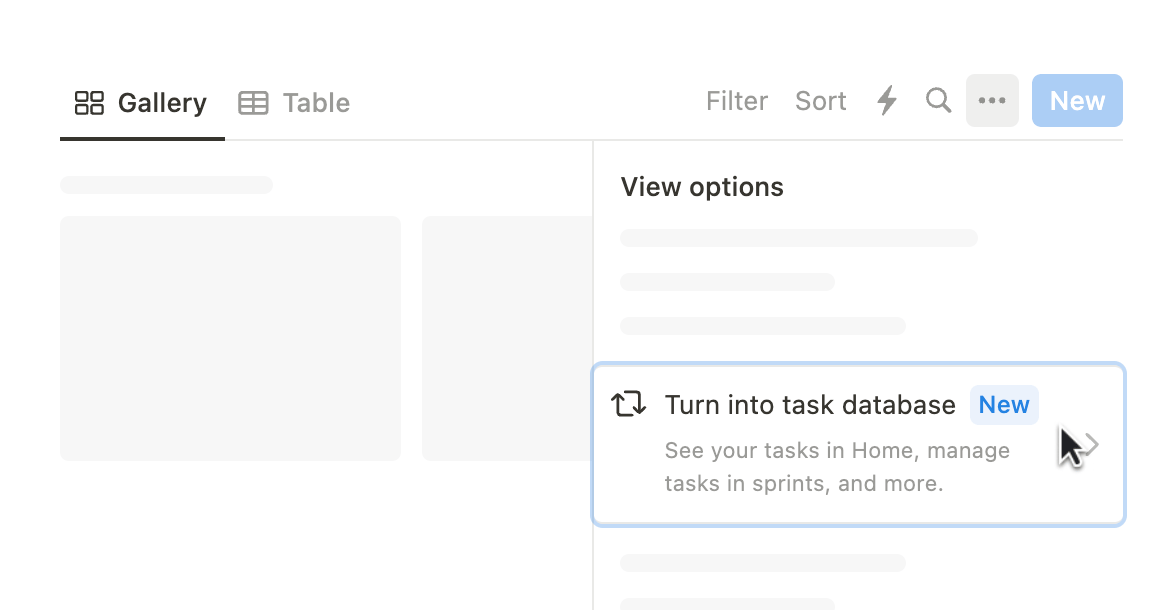Open the Filter options

point(737,101)
